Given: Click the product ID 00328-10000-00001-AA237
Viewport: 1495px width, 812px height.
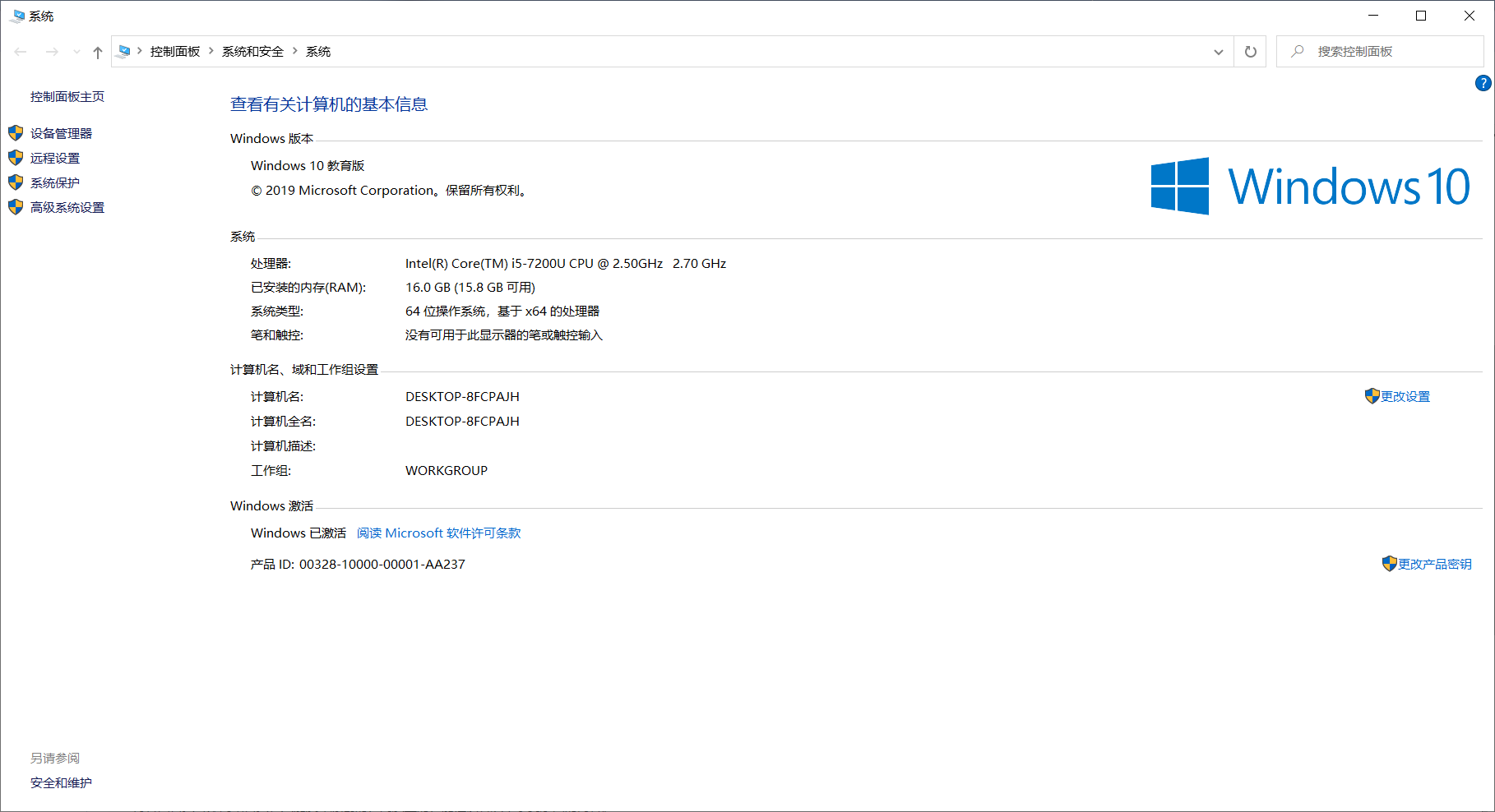Looking at the screenshot, I should [x=382, y=564].
